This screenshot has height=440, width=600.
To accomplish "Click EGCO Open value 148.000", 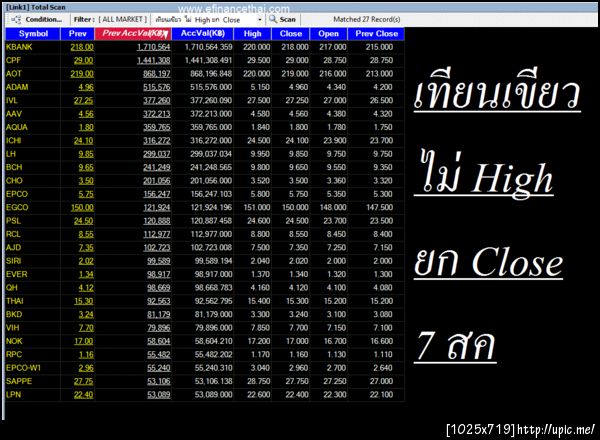I will click(x=333, y=208).
